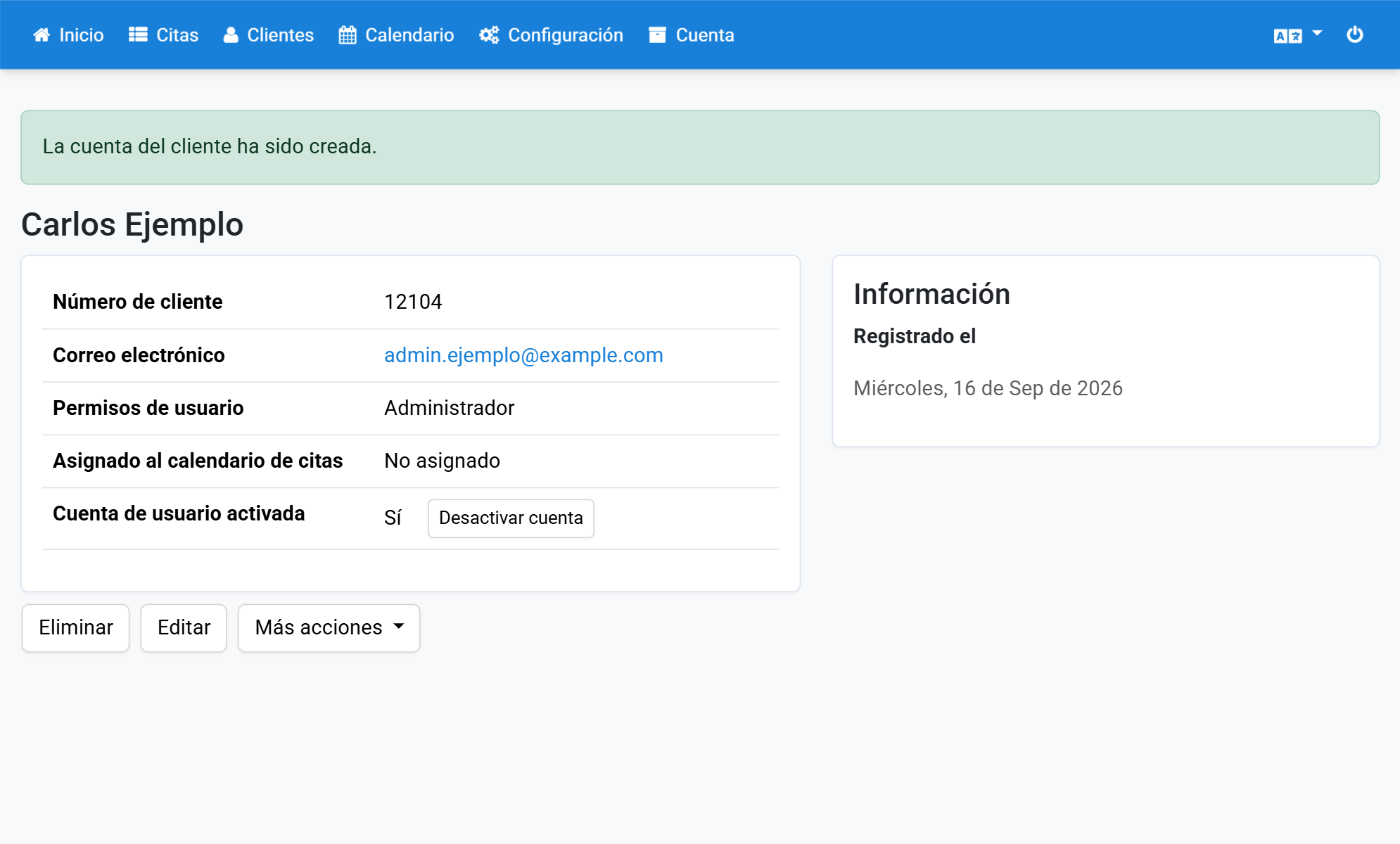The width and height of the screenshot is (1400, 844).
Task: Open the admin.ejemplo@example.com email link
Action: pos(523,355)
